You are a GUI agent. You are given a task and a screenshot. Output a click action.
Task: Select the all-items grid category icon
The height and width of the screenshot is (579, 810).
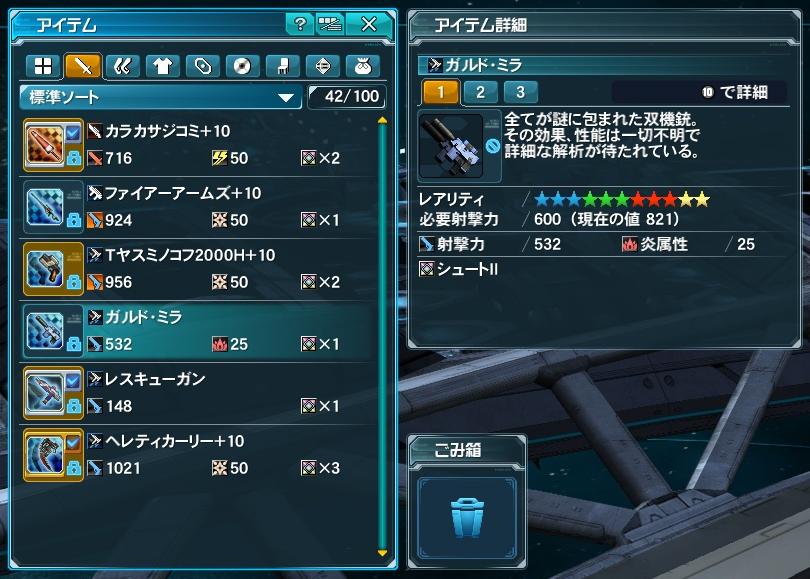43,66
